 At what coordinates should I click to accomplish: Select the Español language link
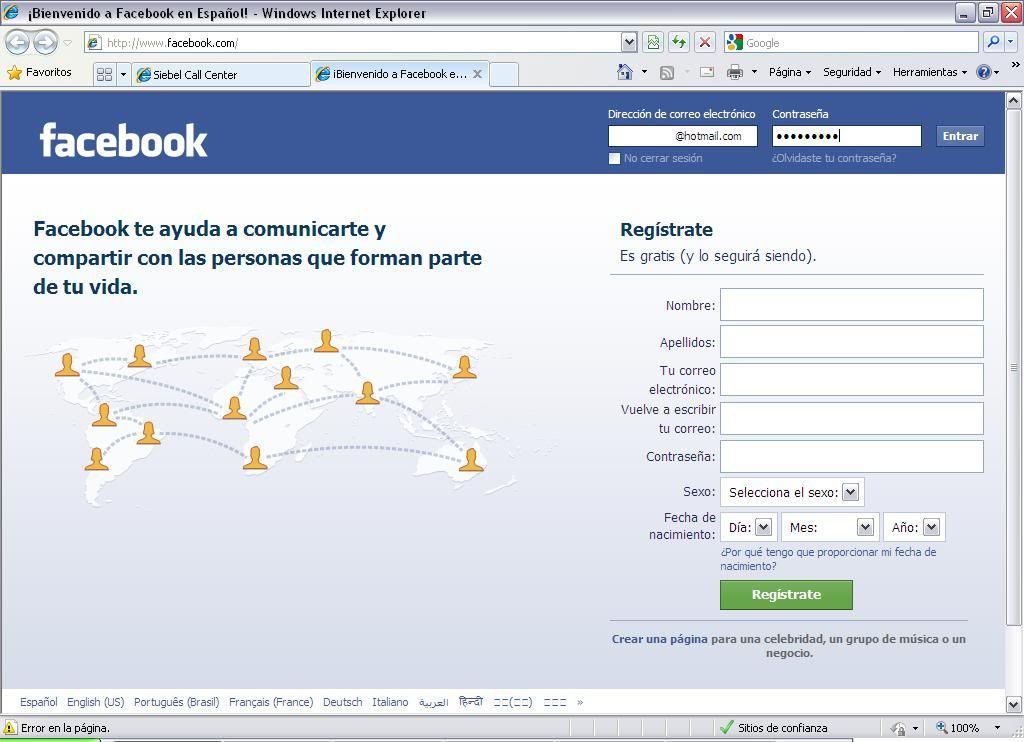click(39, 702)
